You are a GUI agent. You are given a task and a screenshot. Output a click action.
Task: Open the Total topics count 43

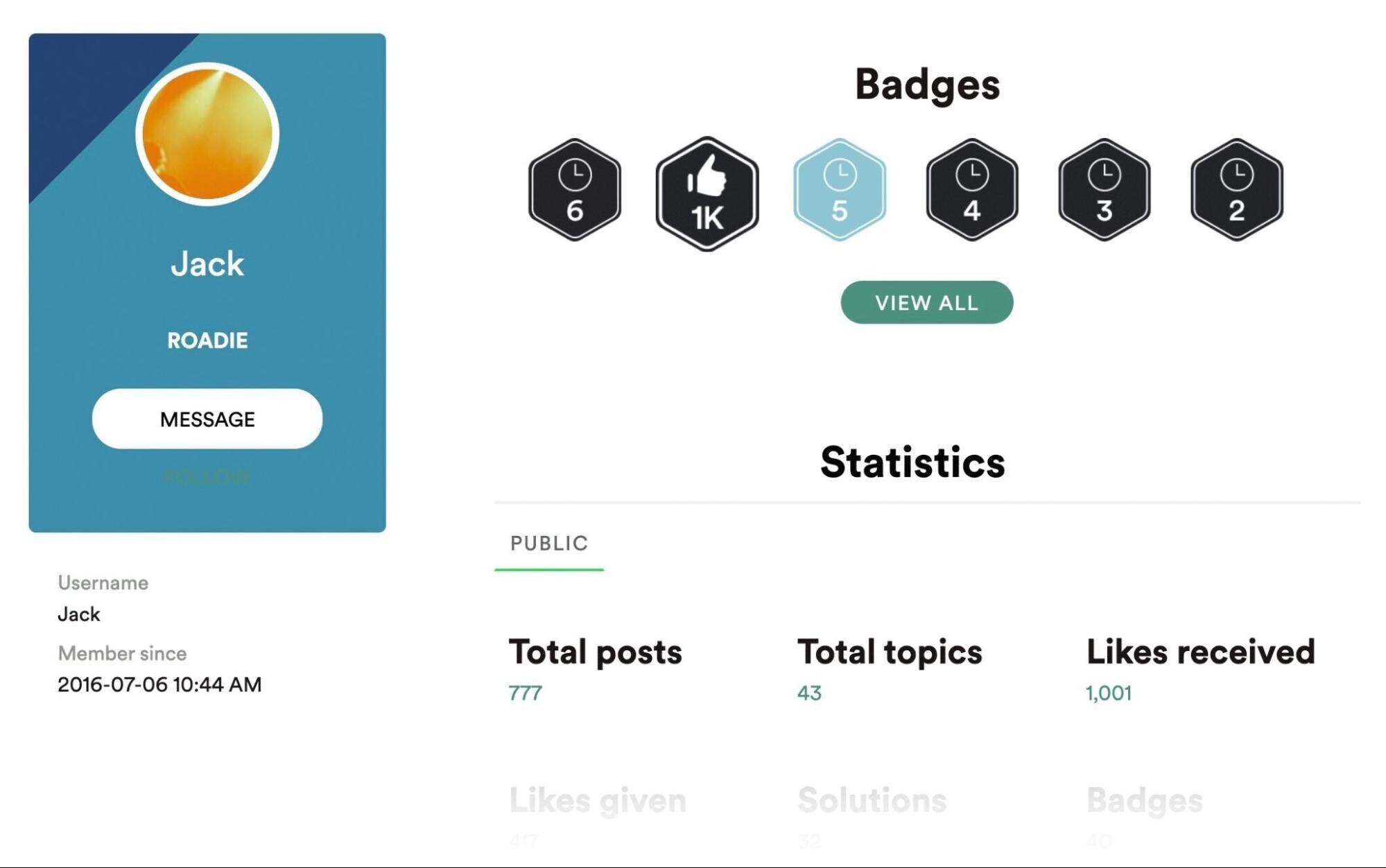click(x=809, y=693)
